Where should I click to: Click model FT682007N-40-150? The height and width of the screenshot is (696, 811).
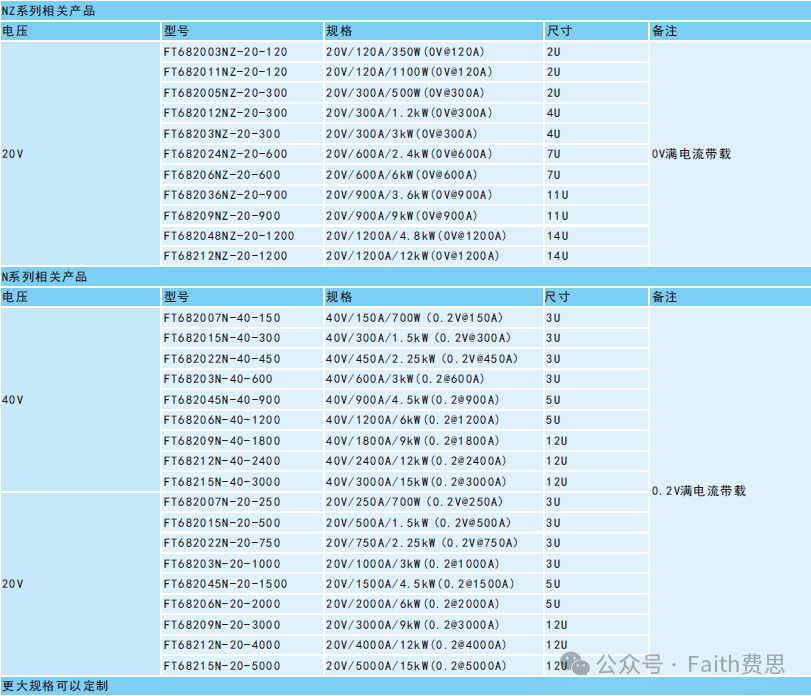[x=222, y=318]
